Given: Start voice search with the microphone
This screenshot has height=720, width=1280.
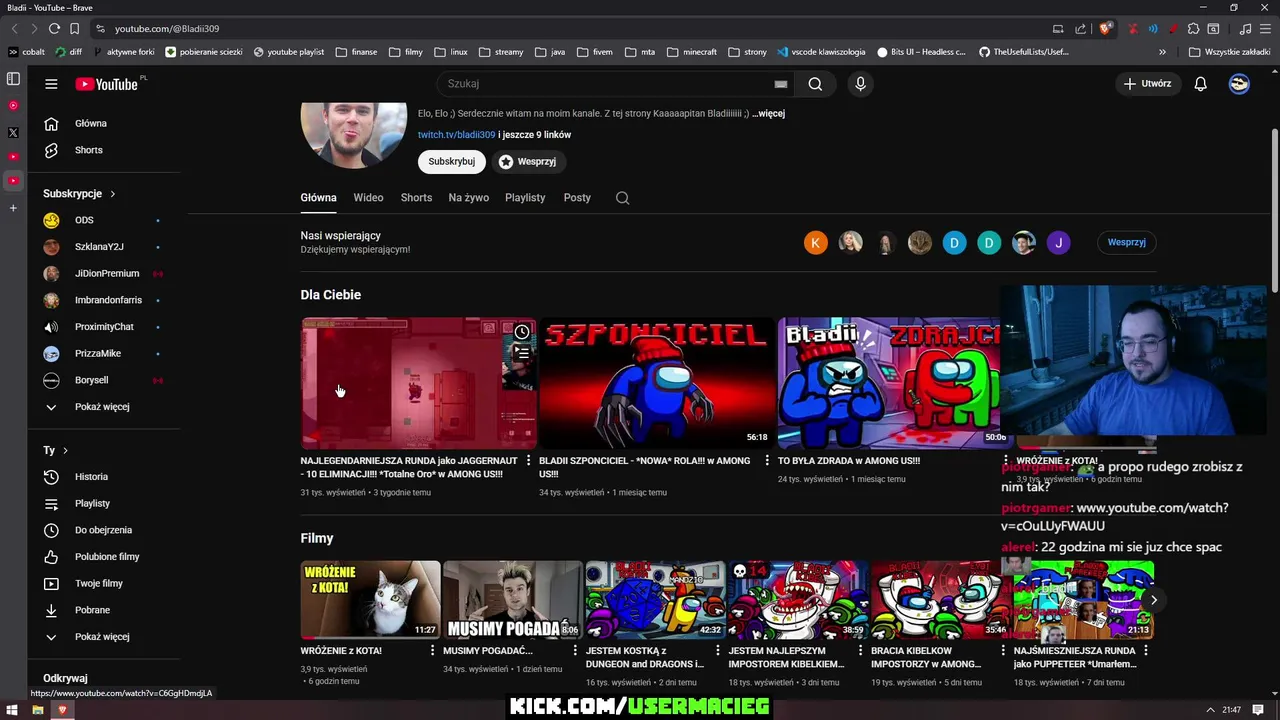Looking at the screenshot, I should click(x=860, y=84).
